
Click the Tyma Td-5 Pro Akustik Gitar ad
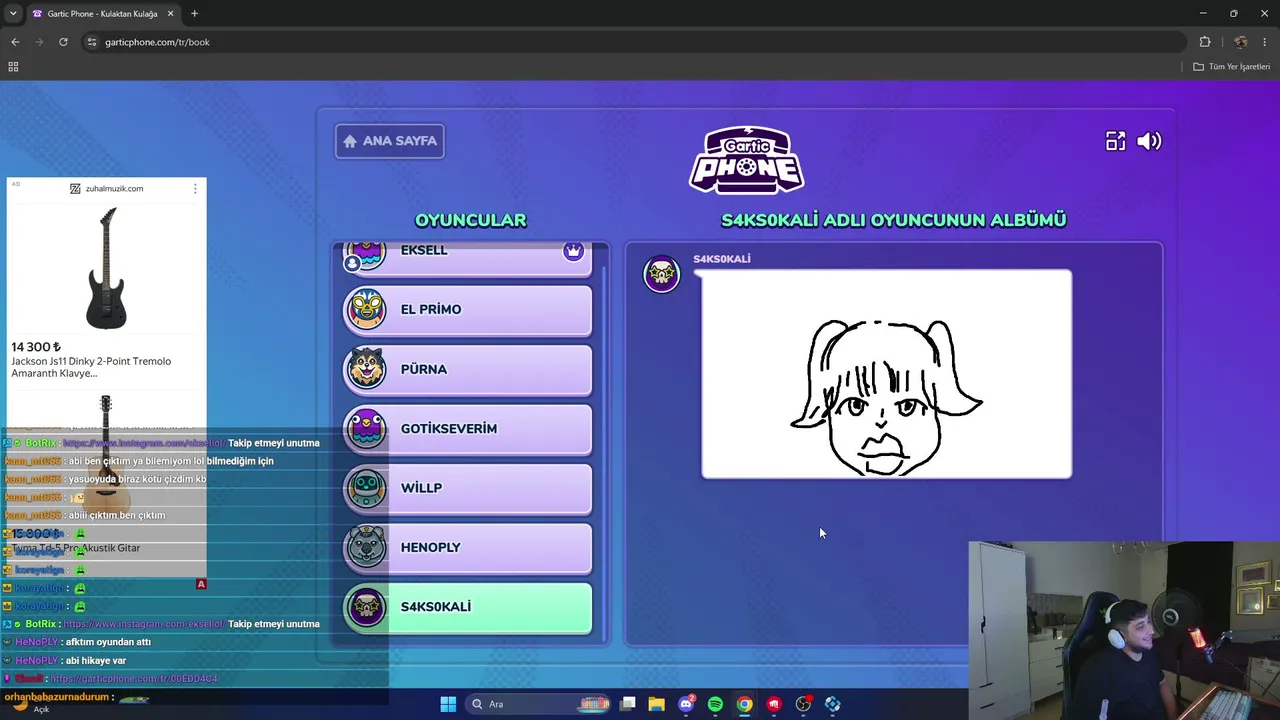pyautogui.click(x=76, y=548)
